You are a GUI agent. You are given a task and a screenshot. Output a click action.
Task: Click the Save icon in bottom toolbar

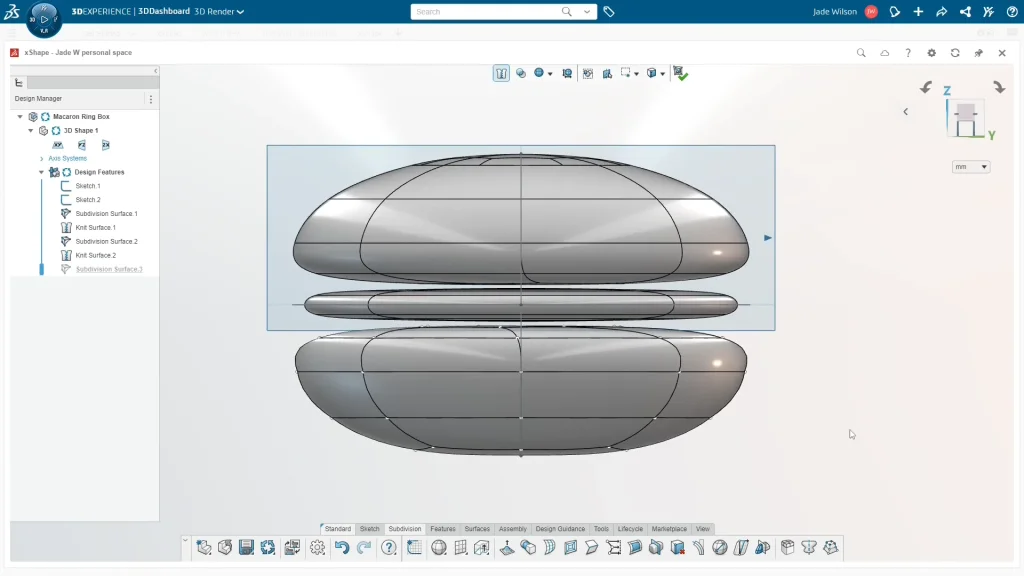tap(246, 547)
